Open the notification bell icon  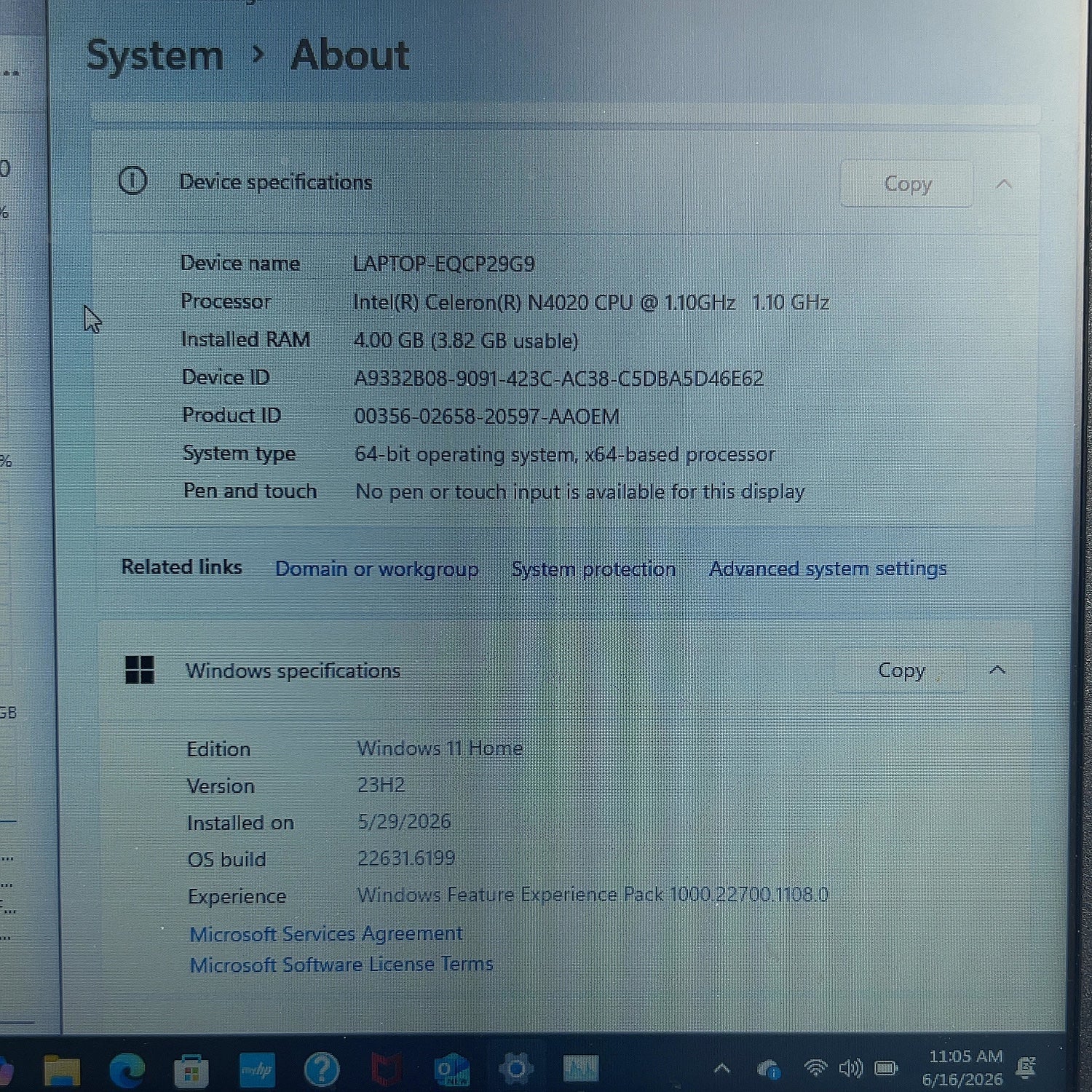(1026, 1068)
